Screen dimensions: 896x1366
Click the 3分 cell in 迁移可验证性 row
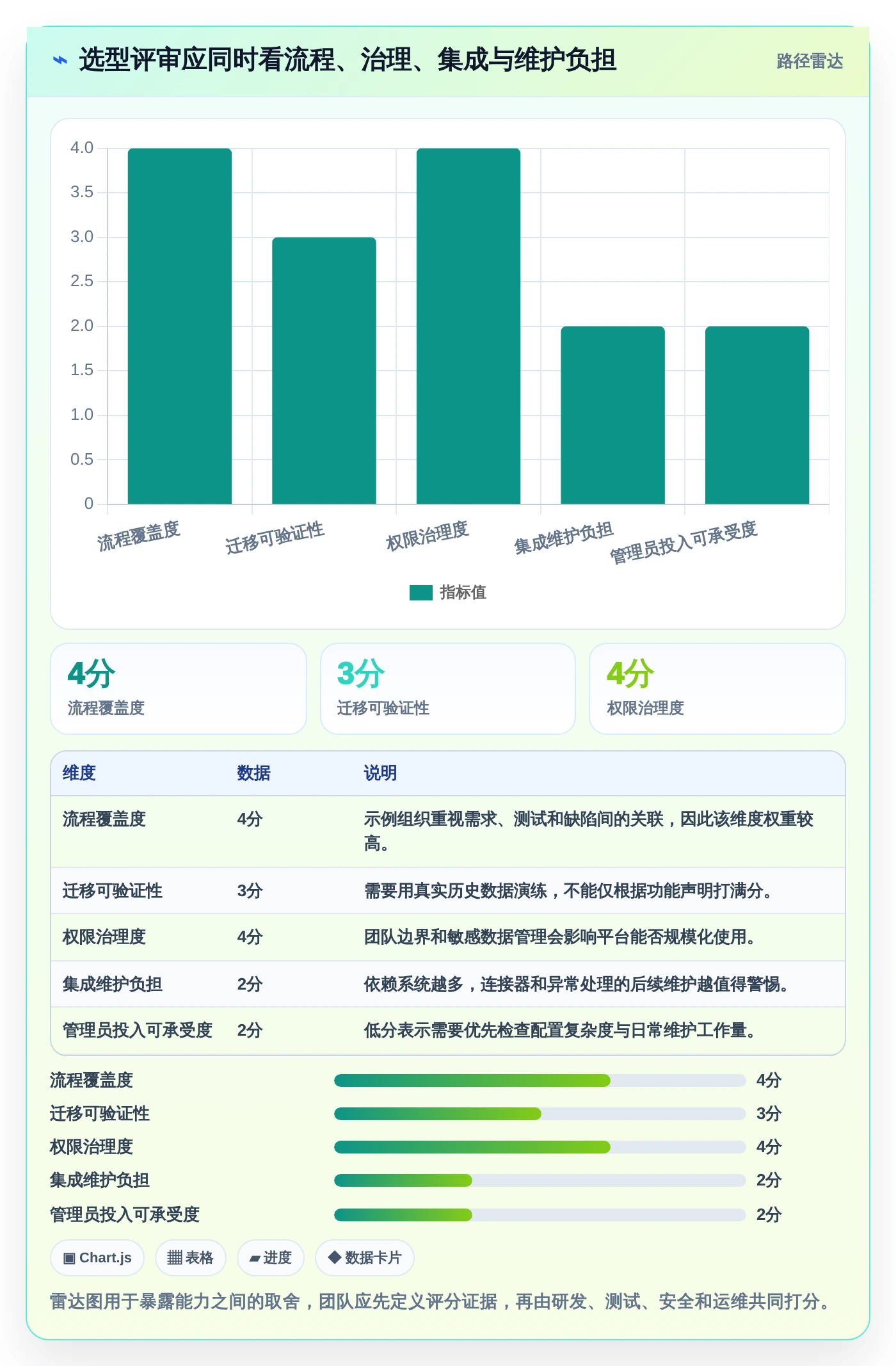tap(250, 891)
